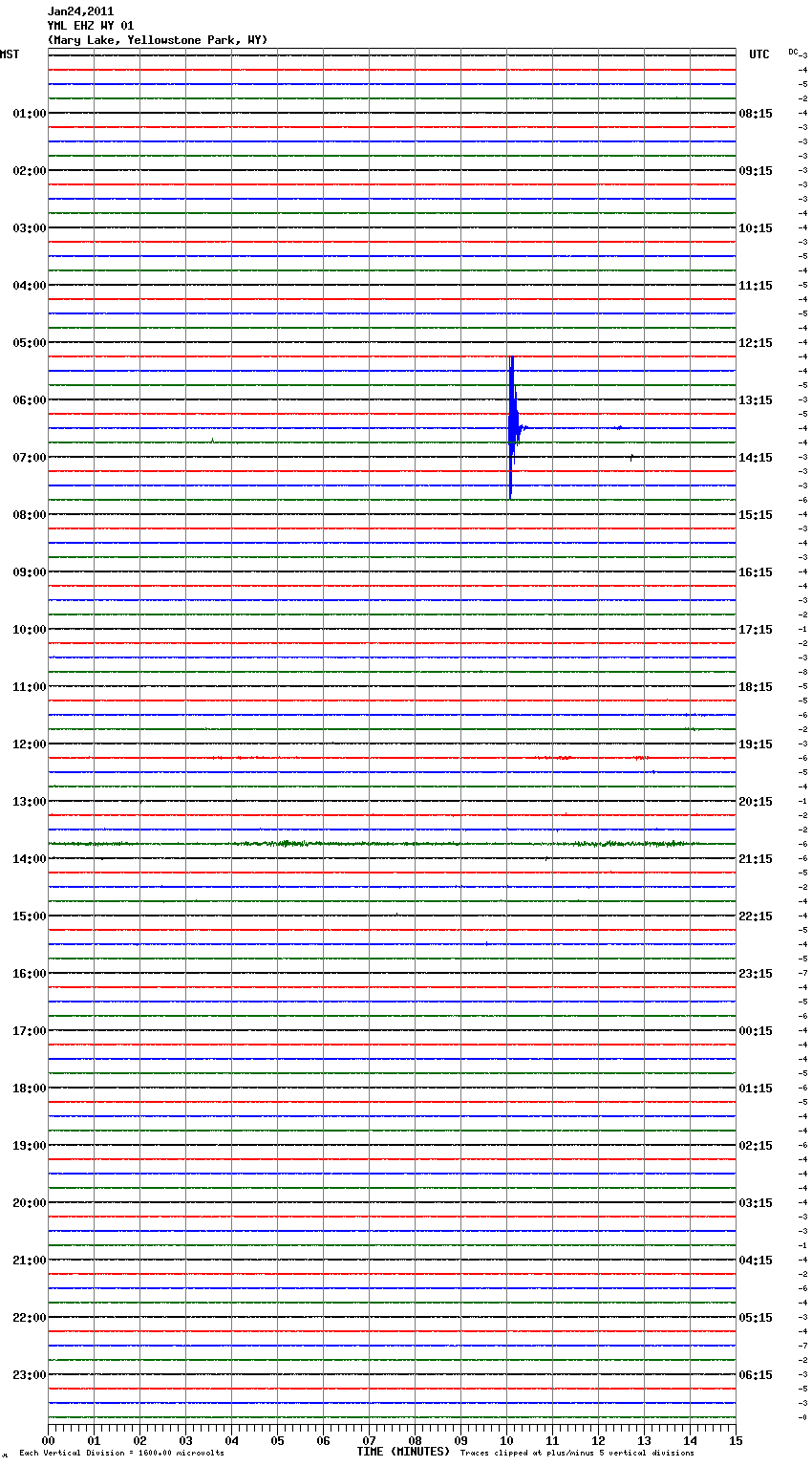Click the "DC" column header
Image resolution: width=812 pixels, height=1466 pixels.
(x=793, y=52)
